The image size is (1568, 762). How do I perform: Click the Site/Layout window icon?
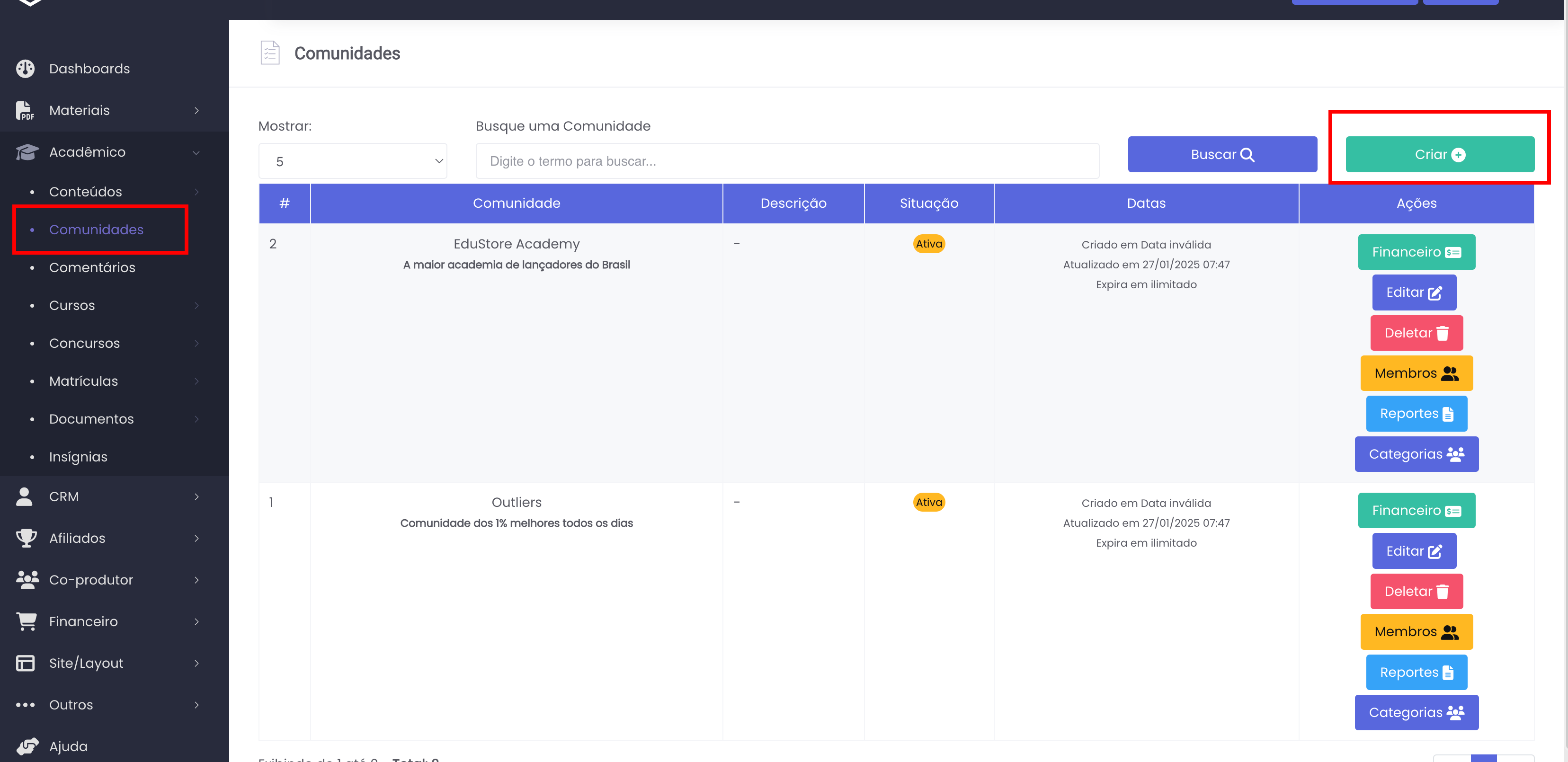[x=25, y=663]
